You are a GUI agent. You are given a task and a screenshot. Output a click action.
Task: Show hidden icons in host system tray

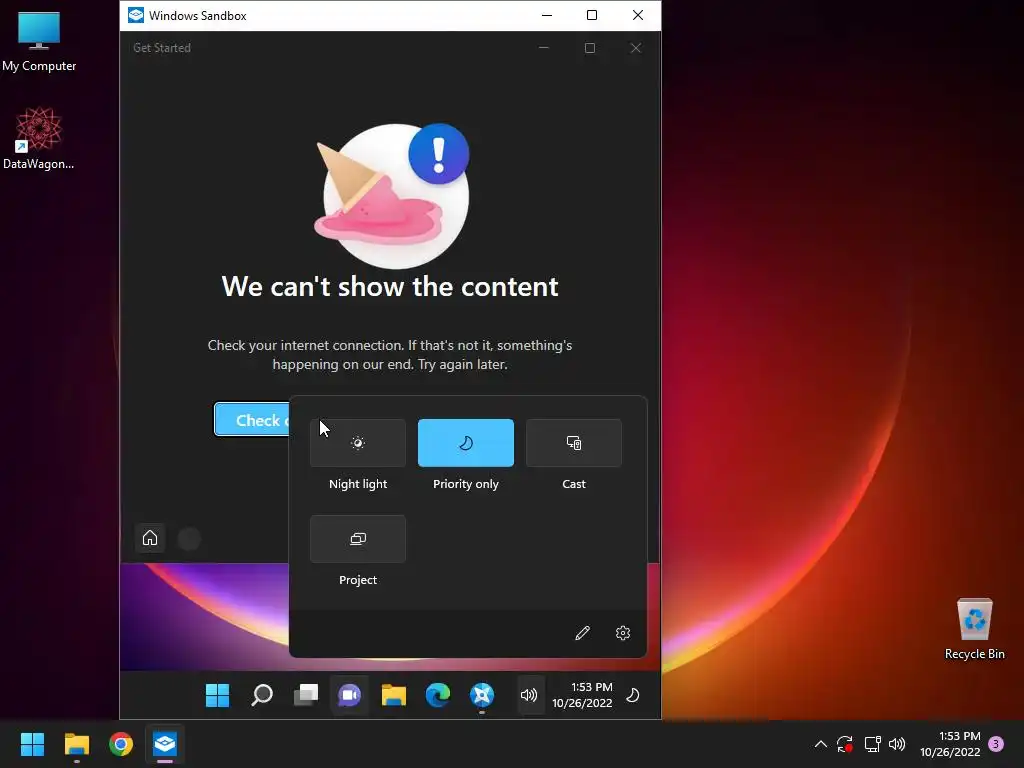click(821, 744)
